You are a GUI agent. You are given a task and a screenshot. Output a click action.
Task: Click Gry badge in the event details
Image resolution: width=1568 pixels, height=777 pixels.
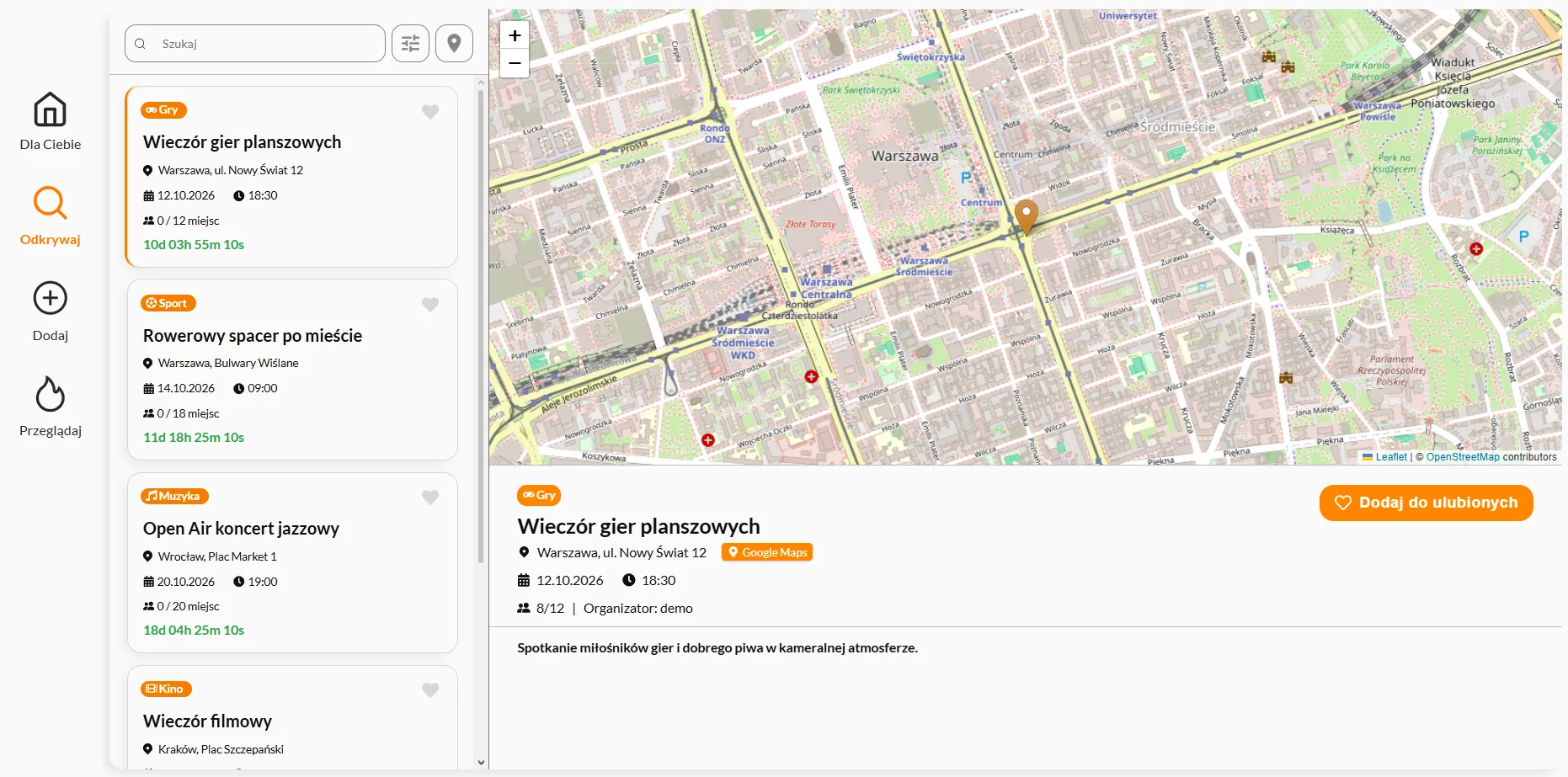[x=539, y=495]
